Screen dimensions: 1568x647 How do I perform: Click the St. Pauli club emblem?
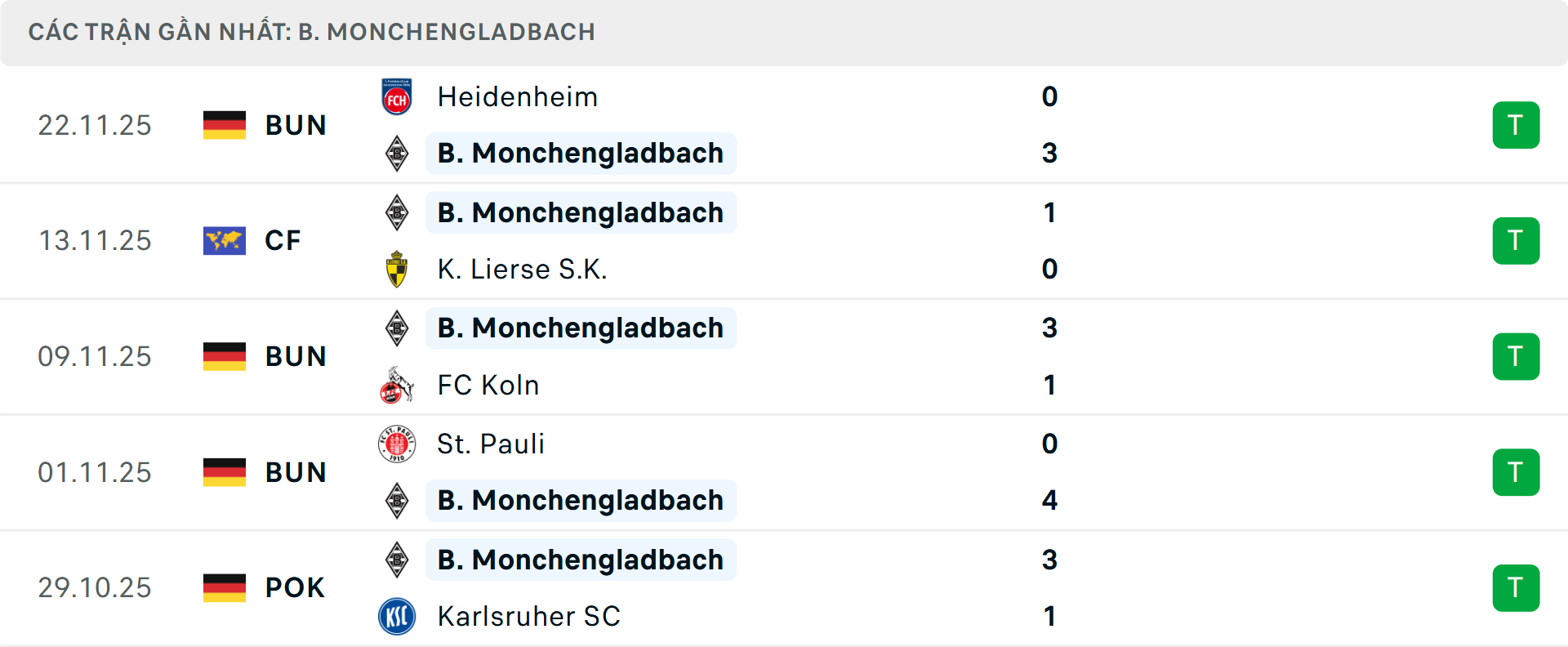pyautogui.click(x=397, y=444)
